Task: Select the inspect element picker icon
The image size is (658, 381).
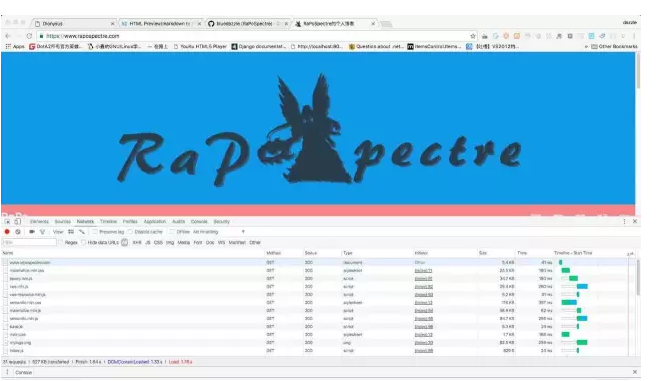Action: 7,222
